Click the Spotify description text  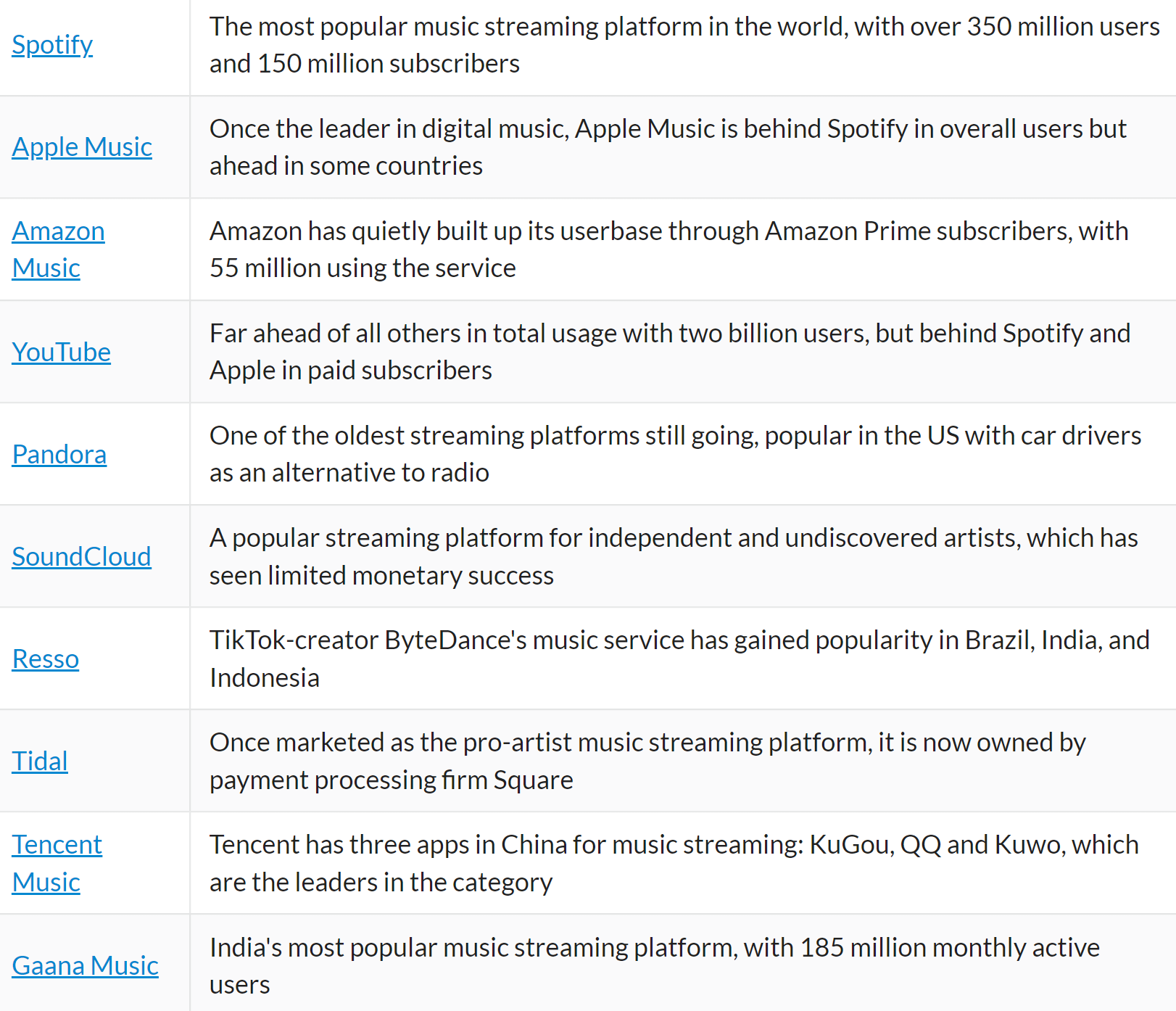[684, 45]
